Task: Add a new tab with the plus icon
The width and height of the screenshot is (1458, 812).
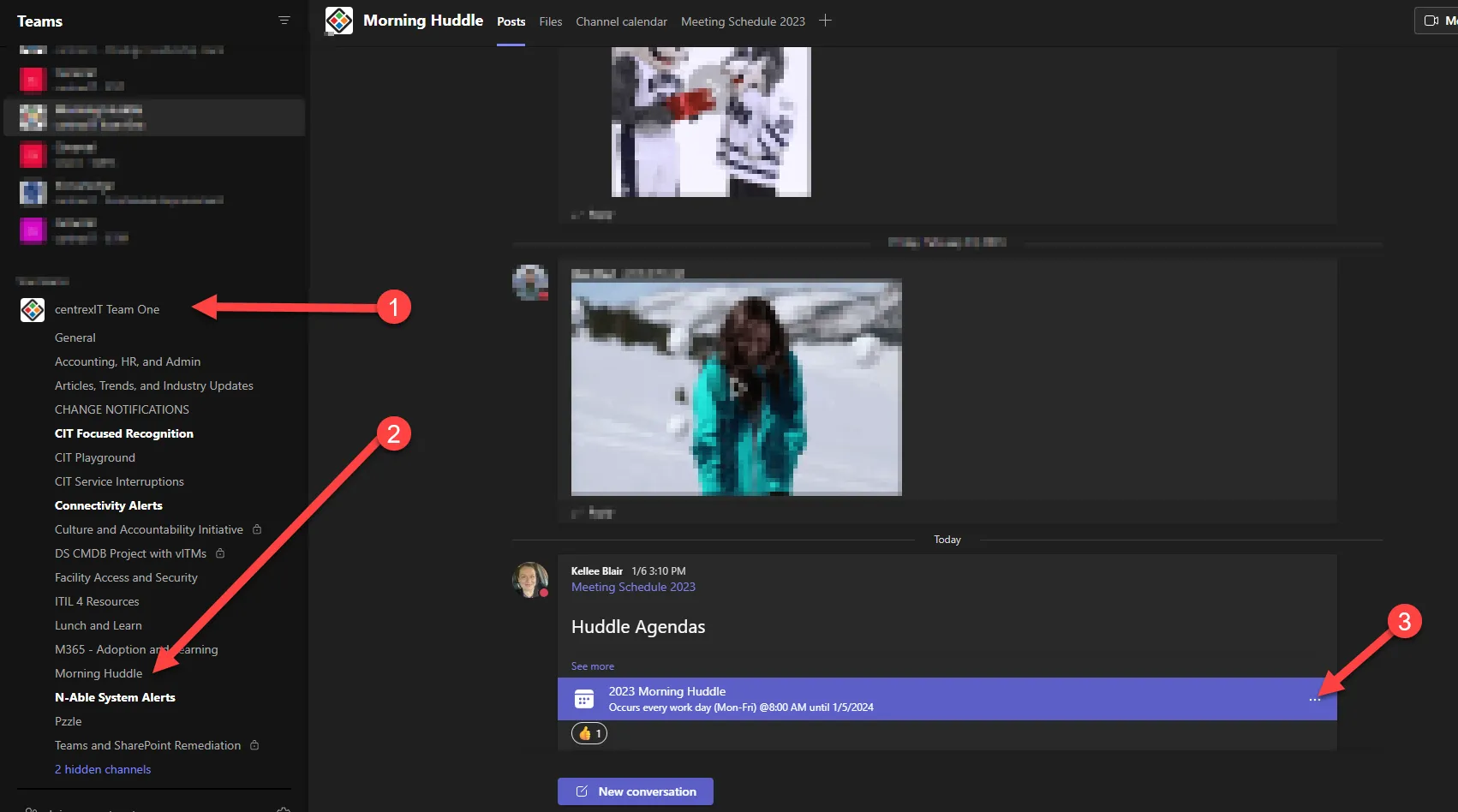Action: tap(825, 21)
